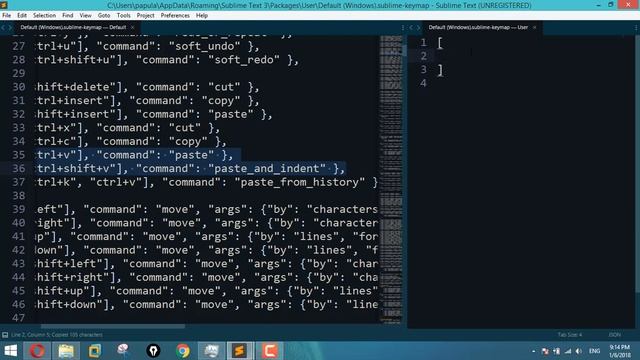Open the File menu
Image resolution: width=640 pixels, height=360 pixels.
coord(7,16)
